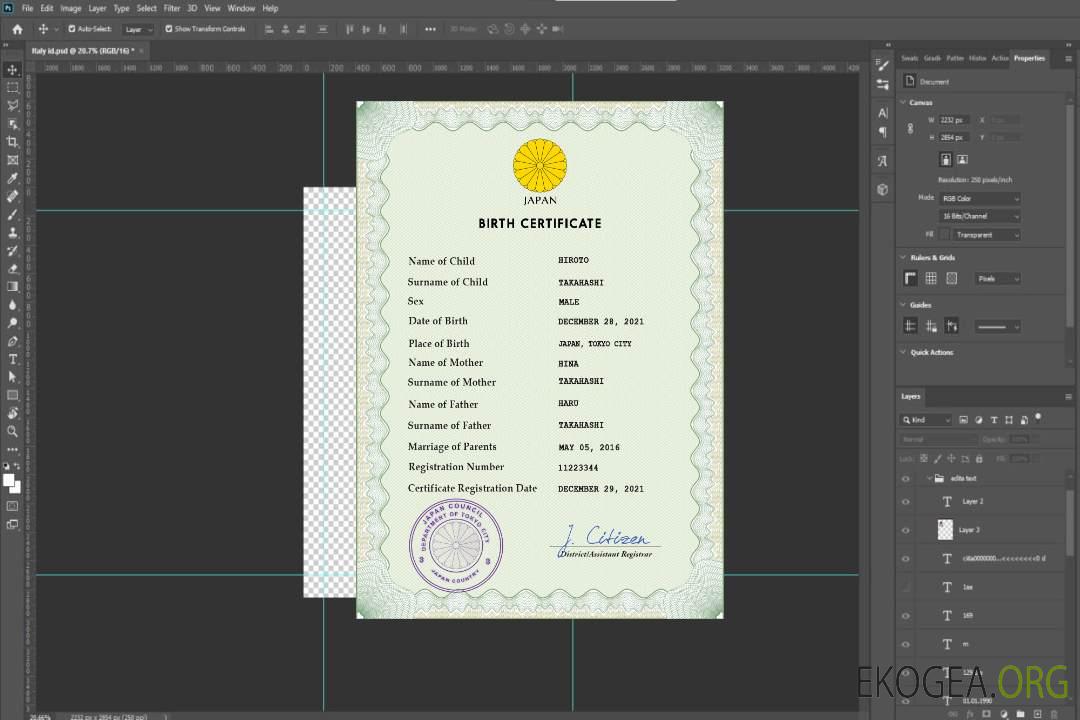Image resolution: width=1080 pixels, height=720 pixels.
Task: Select the Move tool in the toolbar
Action: (x=13, y=69)
